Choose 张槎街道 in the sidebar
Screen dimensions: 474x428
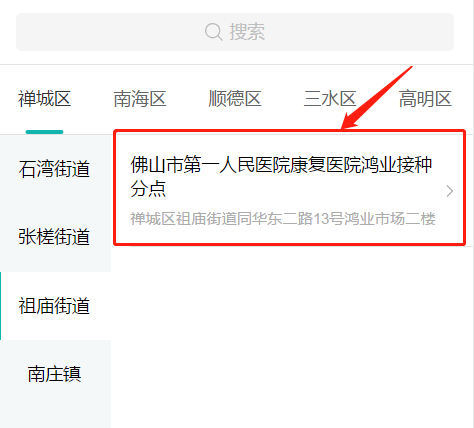pos(54,237)
